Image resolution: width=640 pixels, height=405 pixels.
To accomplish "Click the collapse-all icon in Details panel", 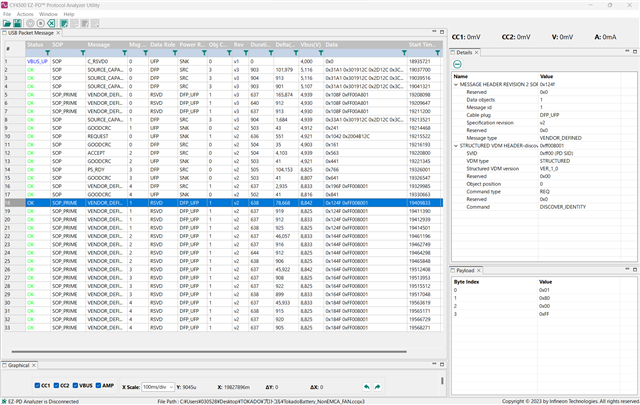I will pyautogui.click(x=456, y=63).
